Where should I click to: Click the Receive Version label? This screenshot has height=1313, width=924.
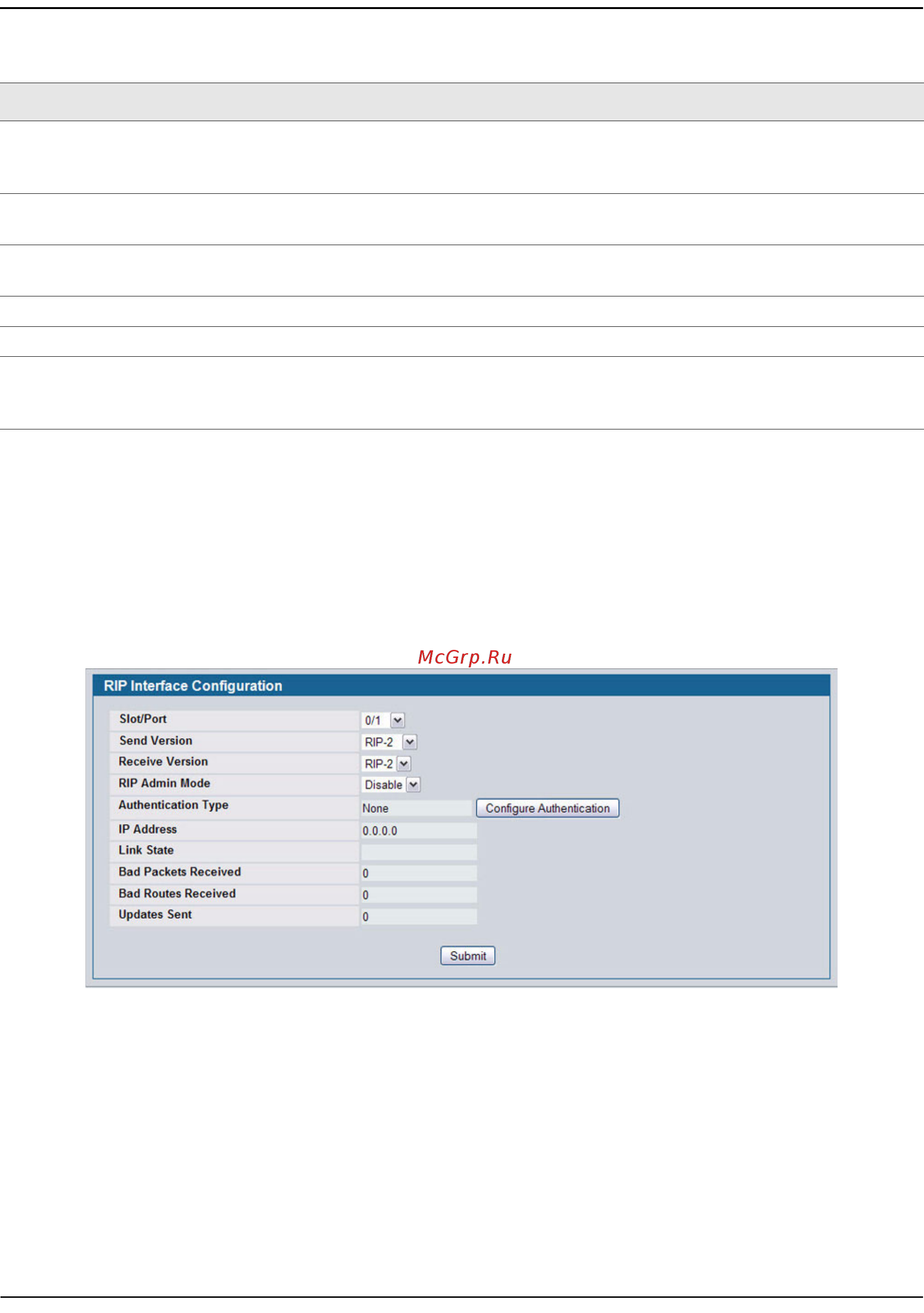click(163, 762)
